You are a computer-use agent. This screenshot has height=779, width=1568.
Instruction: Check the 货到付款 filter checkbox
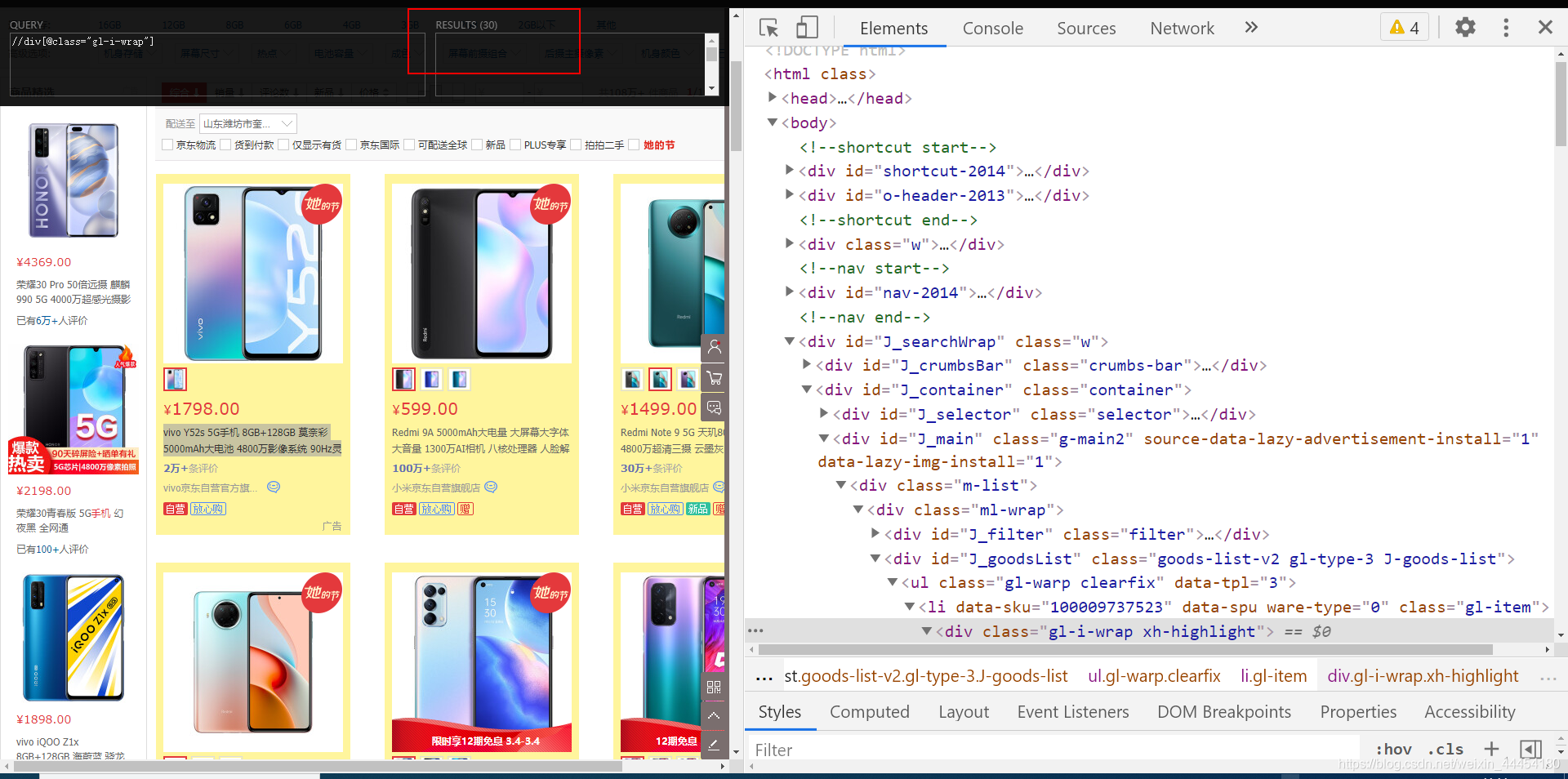(225, 145)
